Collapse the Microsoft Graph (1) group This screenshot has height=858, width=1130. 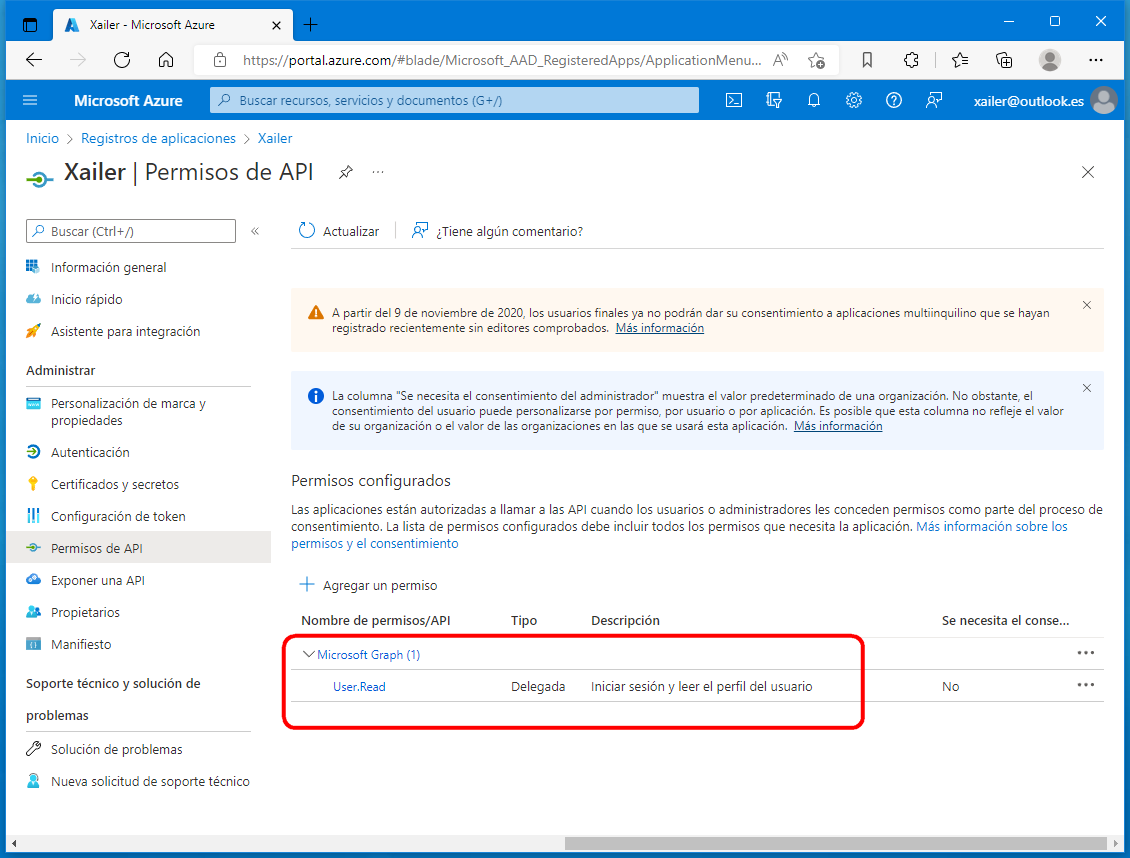(x=308, y=654)
